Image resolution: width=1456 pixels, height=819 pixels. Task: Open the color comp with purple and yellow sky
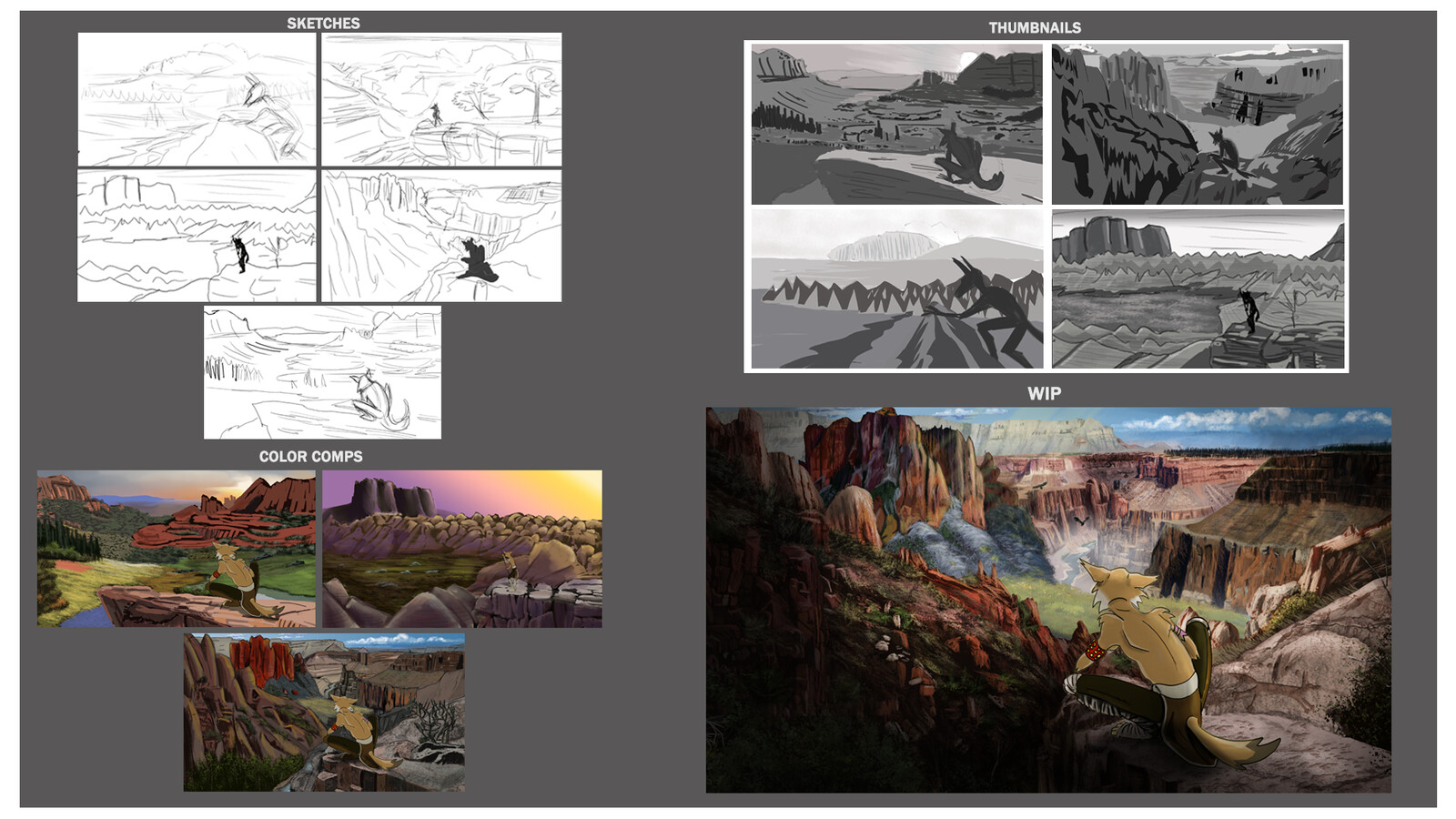click(x=462, y=549)
